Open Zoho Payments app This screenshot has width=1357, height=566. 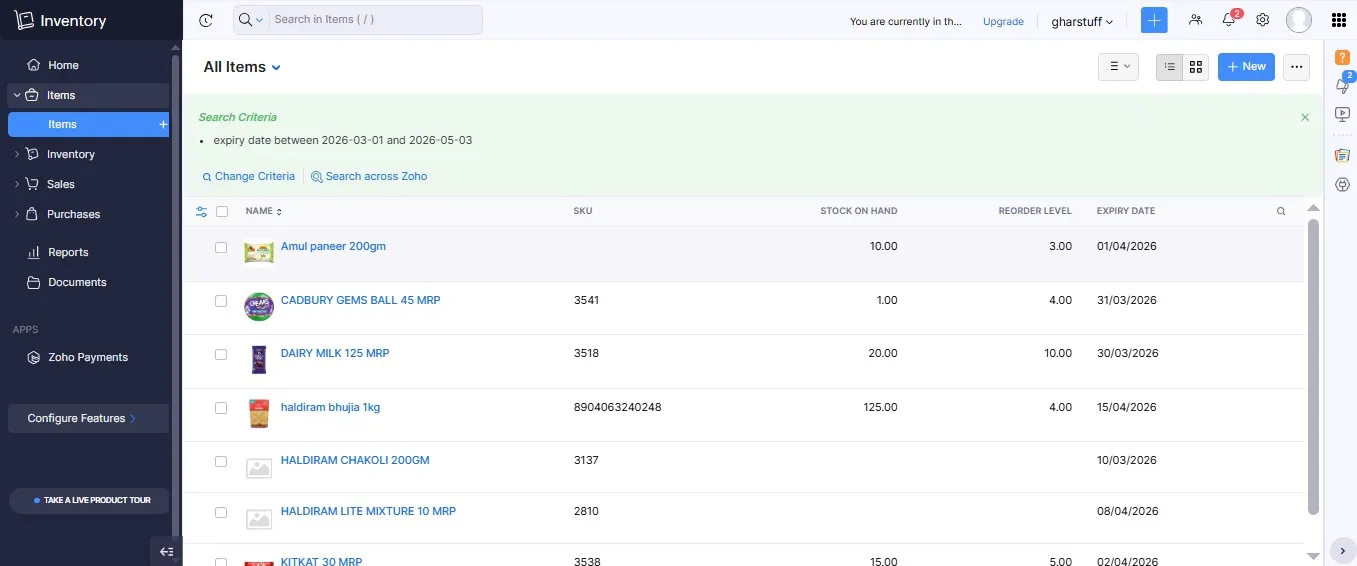88,357
